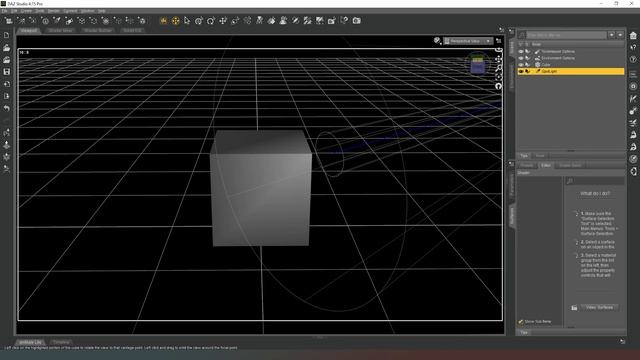640x360 pixels.
Task: Toggle visibility eye of Tonemapper Options
Action: tap(521, 51)
